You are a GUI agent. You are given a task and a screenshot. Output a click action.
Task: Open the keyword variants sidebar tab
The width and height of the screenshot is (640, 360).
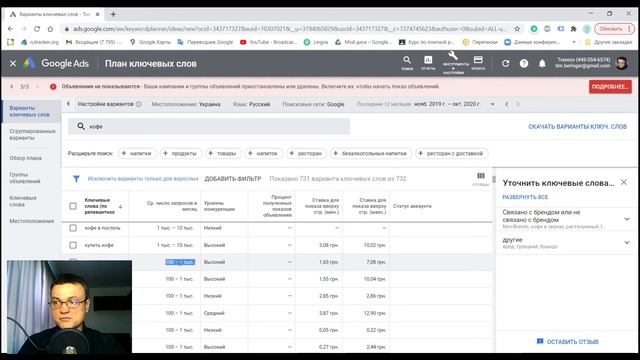point(31,111)
